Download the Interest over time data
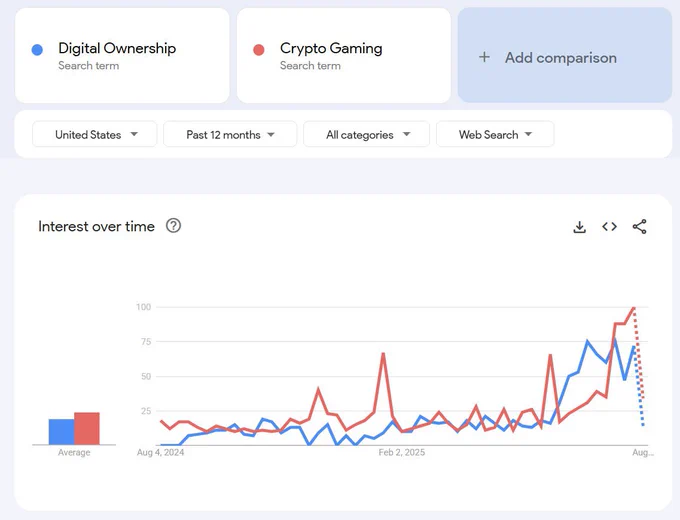680x520 pixels. 579,227
